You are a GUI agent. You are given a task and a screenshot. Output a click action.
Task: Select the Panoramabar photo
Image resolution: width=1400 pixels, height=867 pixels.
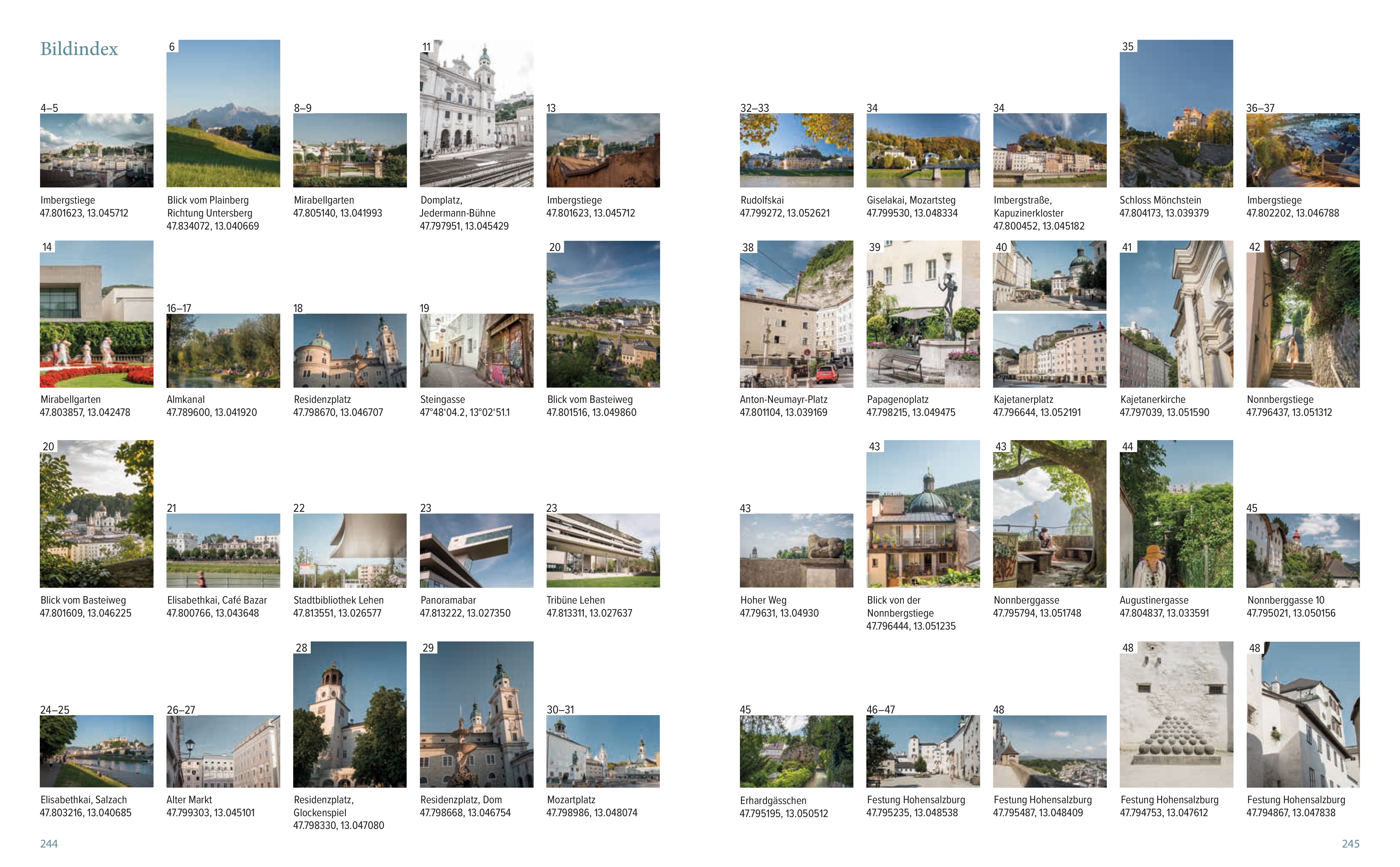coord(476,551)
